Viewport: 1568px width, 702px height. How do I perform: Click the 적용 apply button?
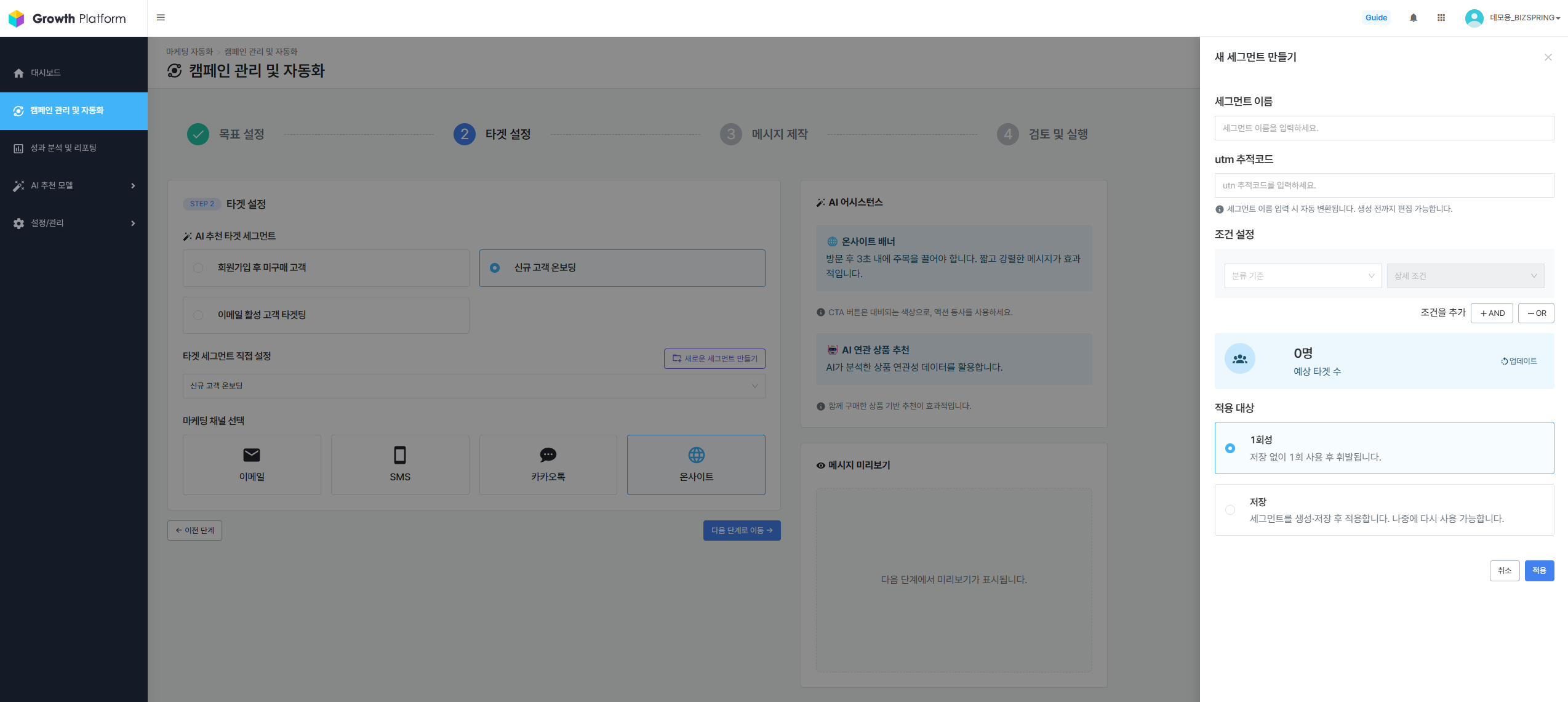(x=1538, y=571)
